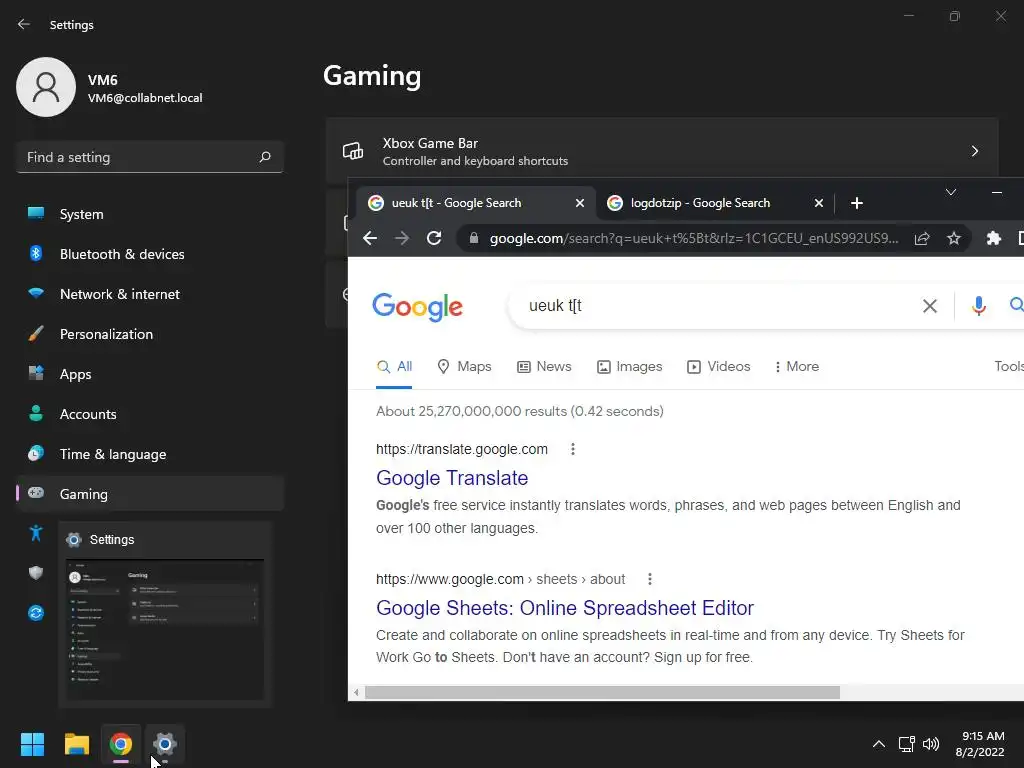Click the VM6@collabnet.local account name
1024x768 pixels.
coord(145,98)
